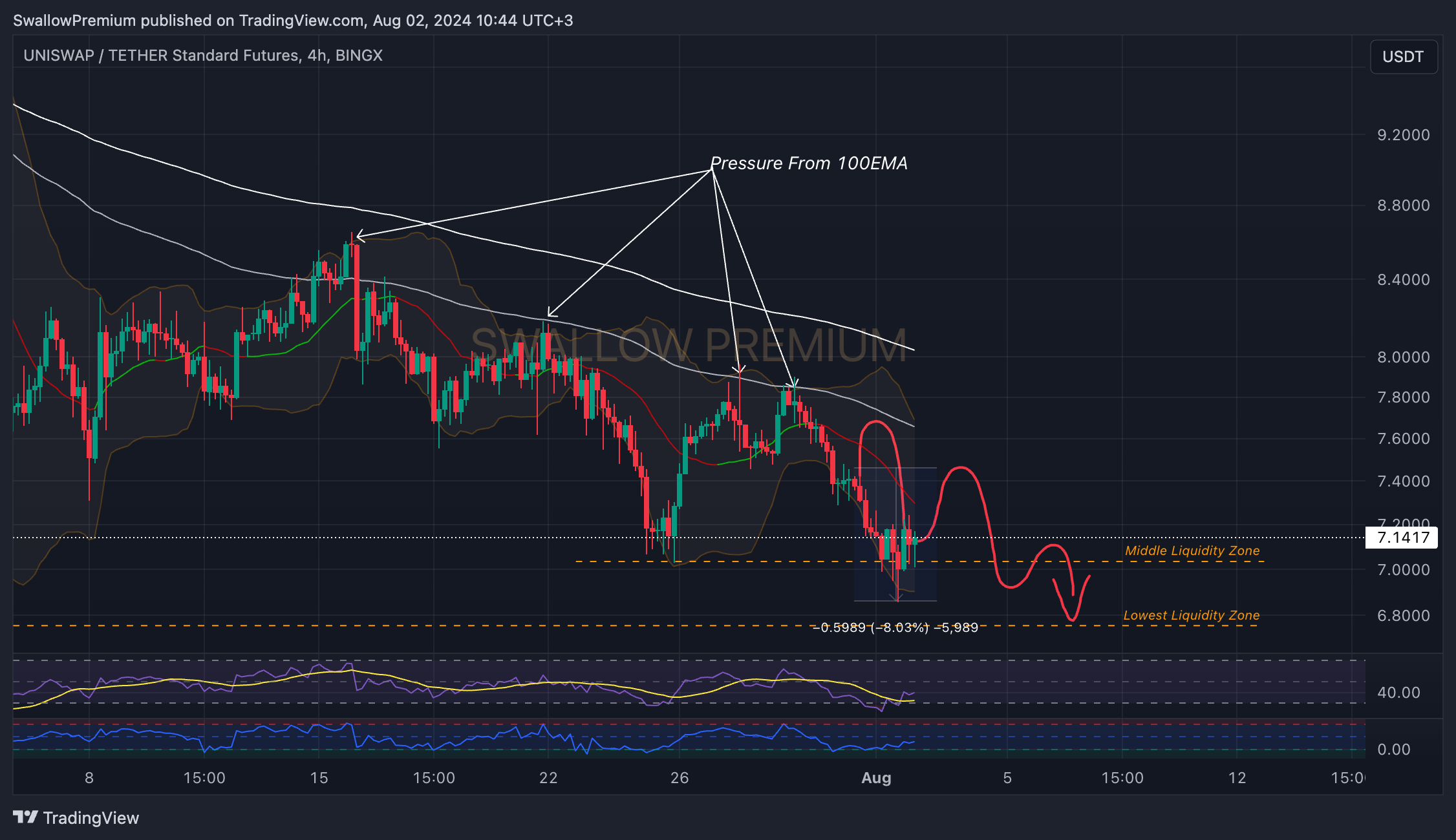
Task: Click the chart title 'UNISWAP / TETHER Standard Futures, 4h, BINGX'
Action: (x=203, y=56)
